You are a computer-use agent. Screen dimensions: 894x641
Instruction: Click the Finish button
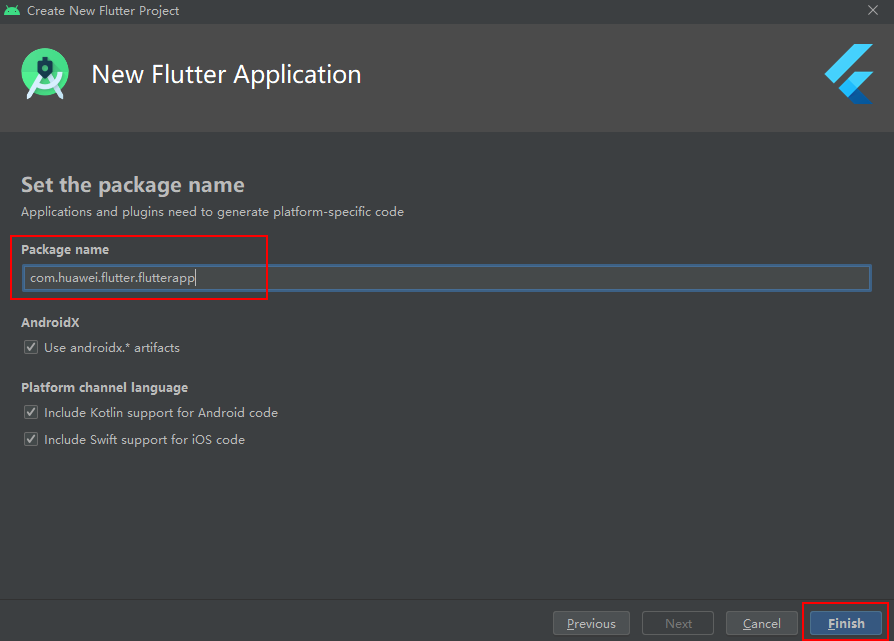[x=846, y=622]
